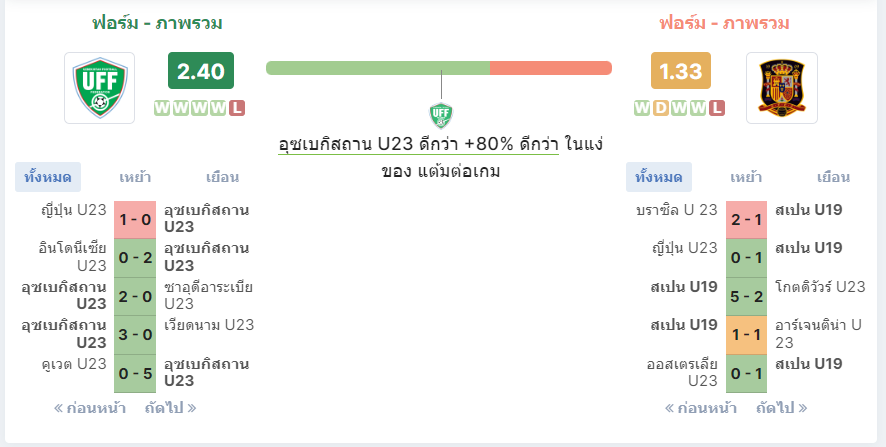
Task: Click the orange 1.33 points rating badge
Action: pos(681,71)
